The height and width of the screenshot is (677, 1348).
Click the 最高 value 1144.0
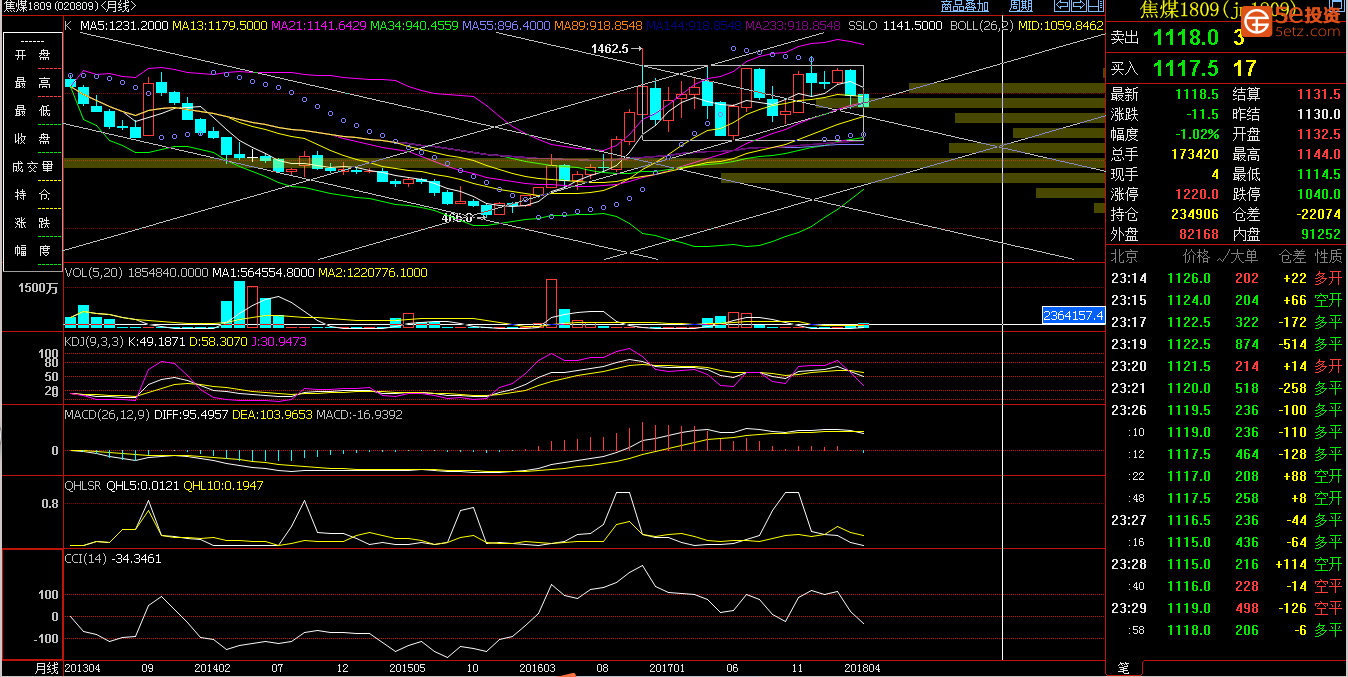click(x=1318, y=154)
